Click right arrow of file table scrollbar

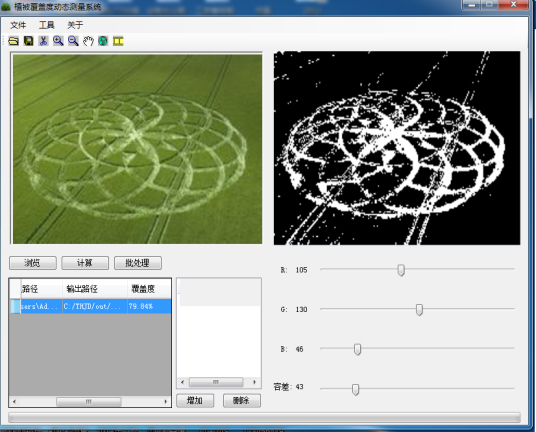click(x=166, y=402)
